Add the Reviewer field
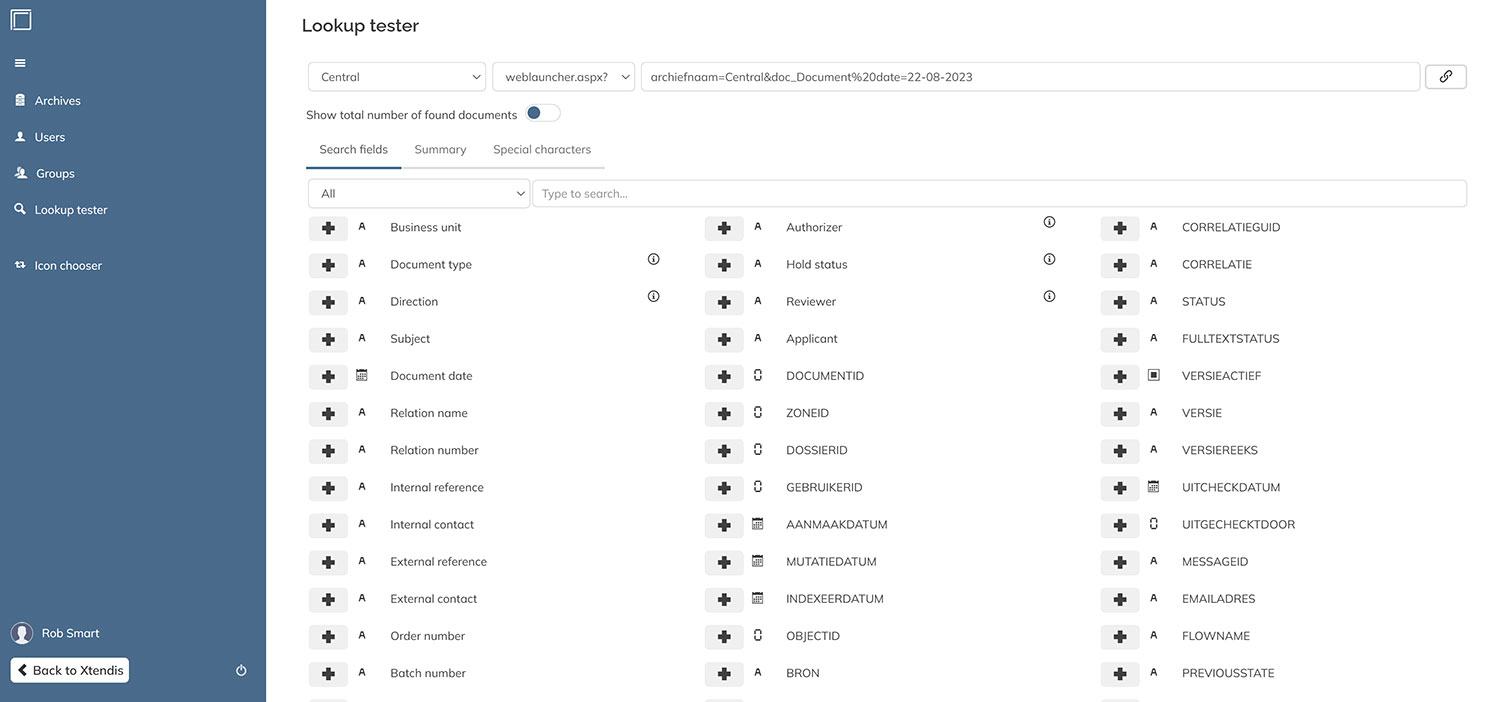This screenshot has height=702, width=1500. [724, 302]
